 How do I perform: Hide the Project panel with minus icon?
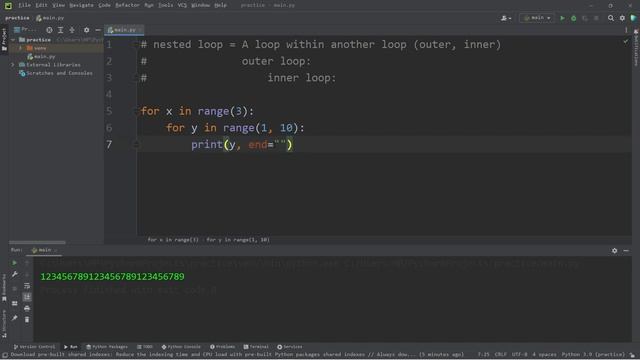coord(98,30)
